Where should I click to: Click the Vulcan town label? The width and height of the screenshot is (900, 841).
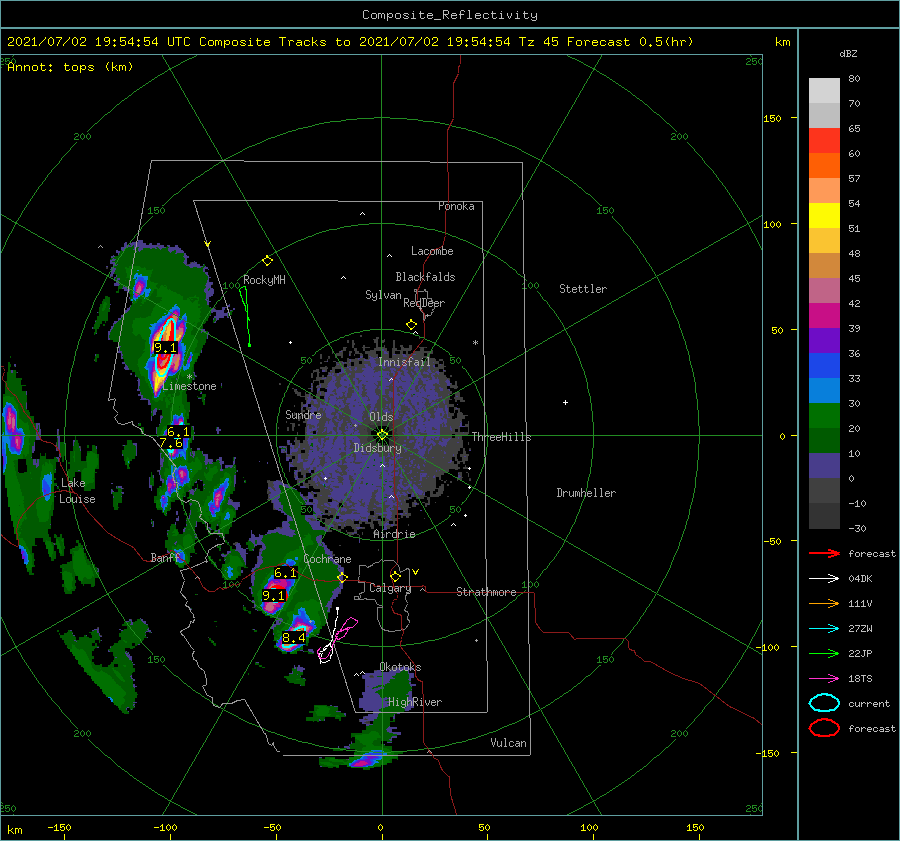pyautogui.click(x=509, y=743)
